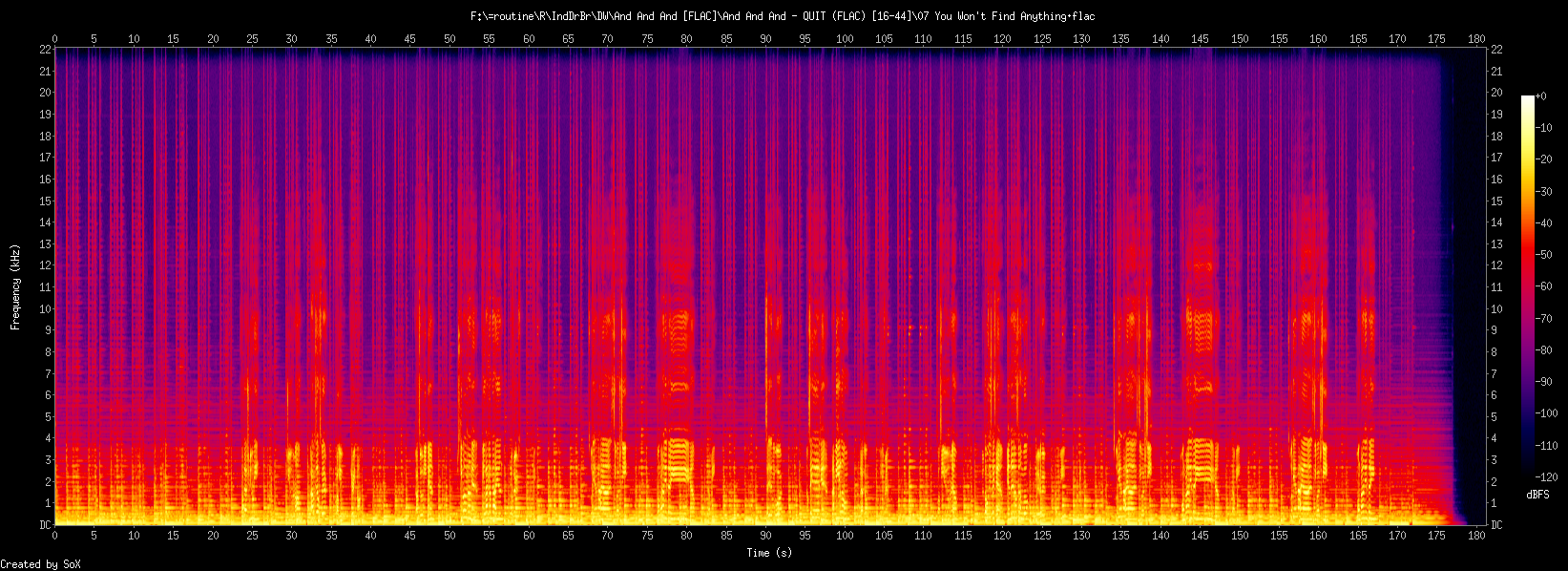This screenshot has height=571, width=1568.
Task: Select the "-60" value on the color scale
Action: click(1543, 286)
